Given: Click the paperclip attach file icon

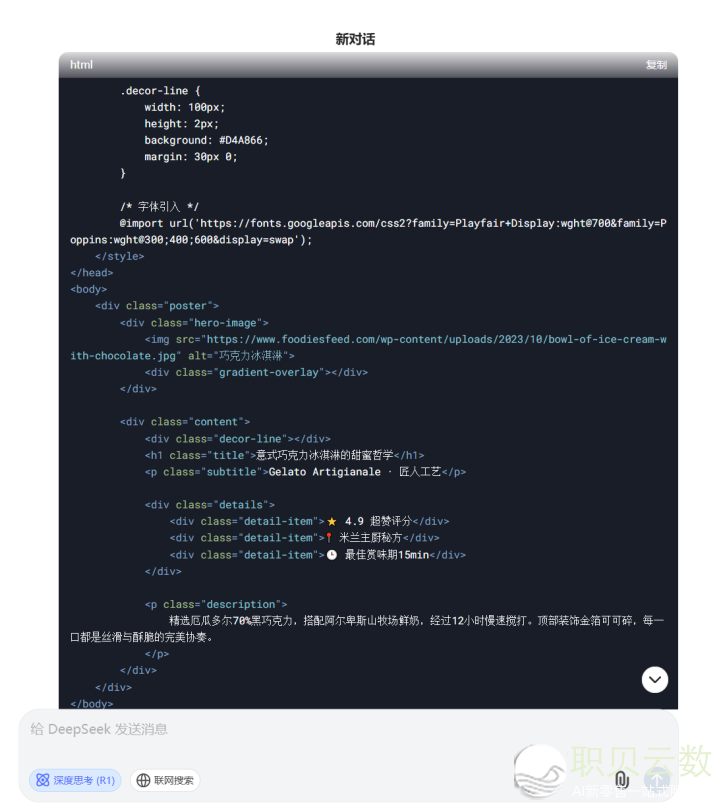Looking at the screenshot, I should [x=621, y=779].
